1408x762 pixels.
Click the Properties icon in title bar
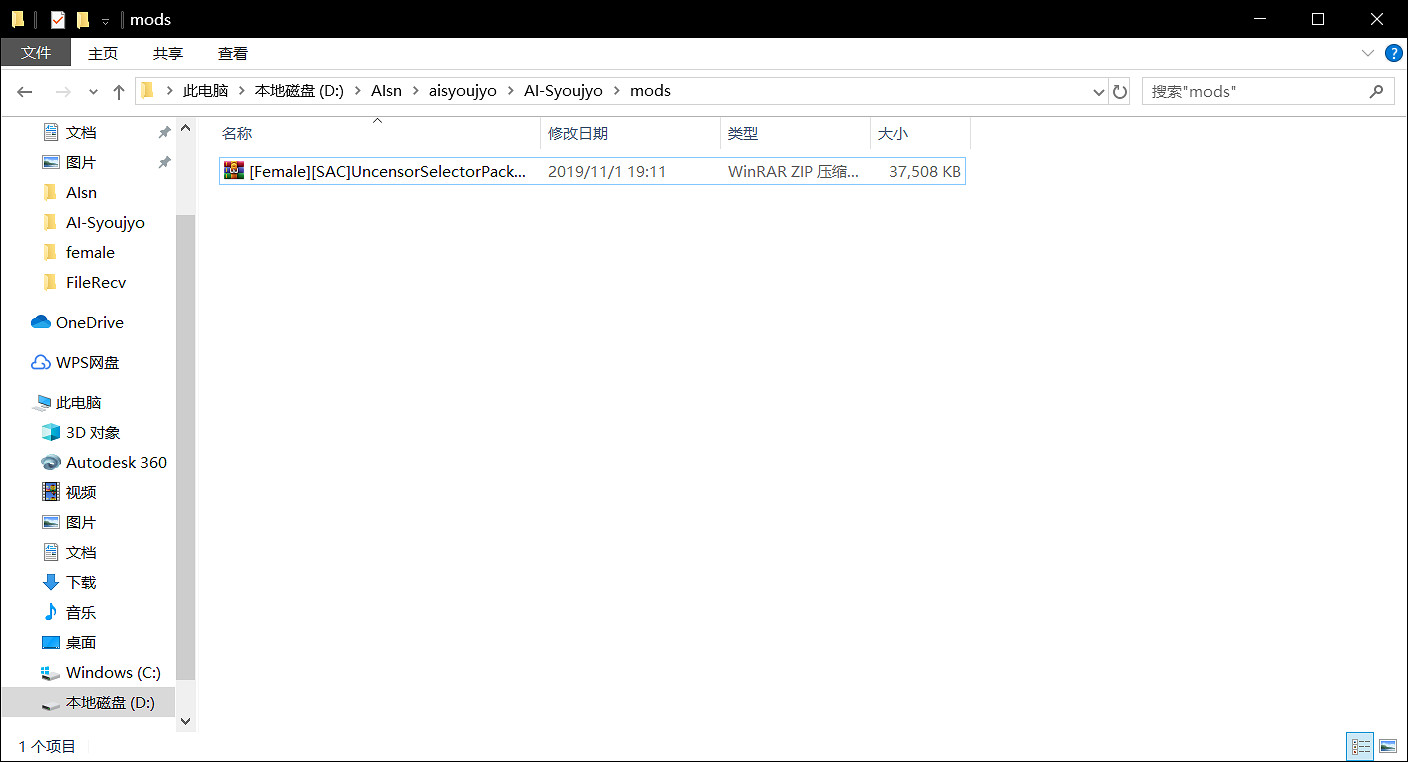57,19
